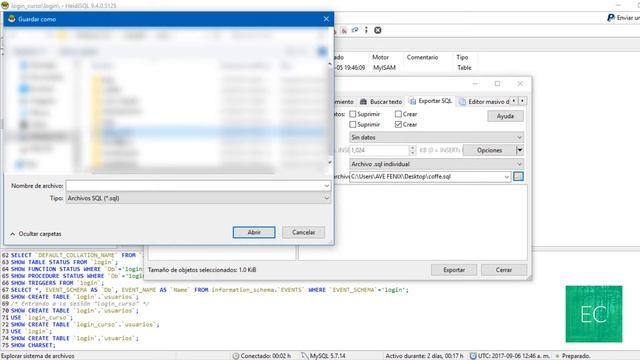Click the Motor column header

point(380,57)
